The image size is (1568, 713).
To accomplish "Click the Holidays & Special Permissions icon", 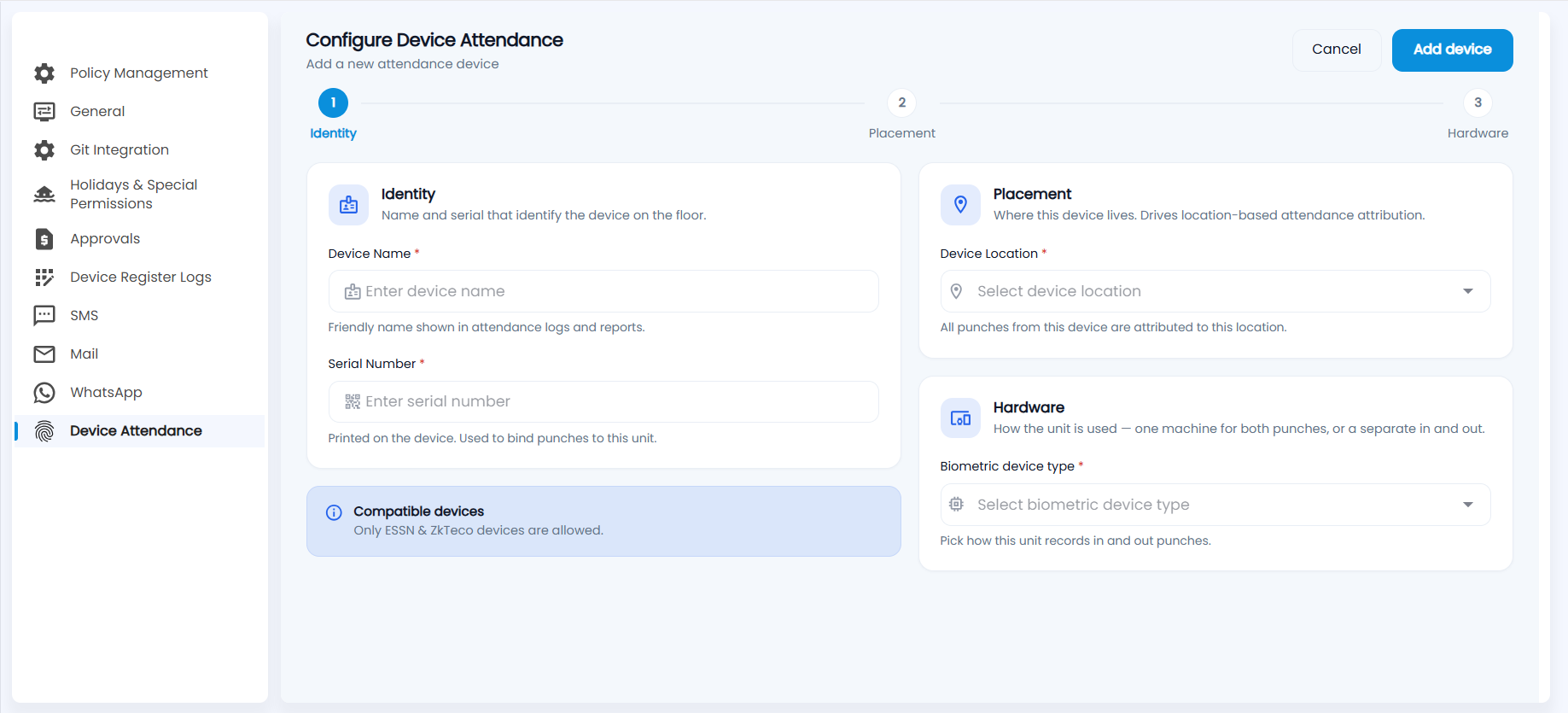I will pyautogui.click(x=44, y=195).
